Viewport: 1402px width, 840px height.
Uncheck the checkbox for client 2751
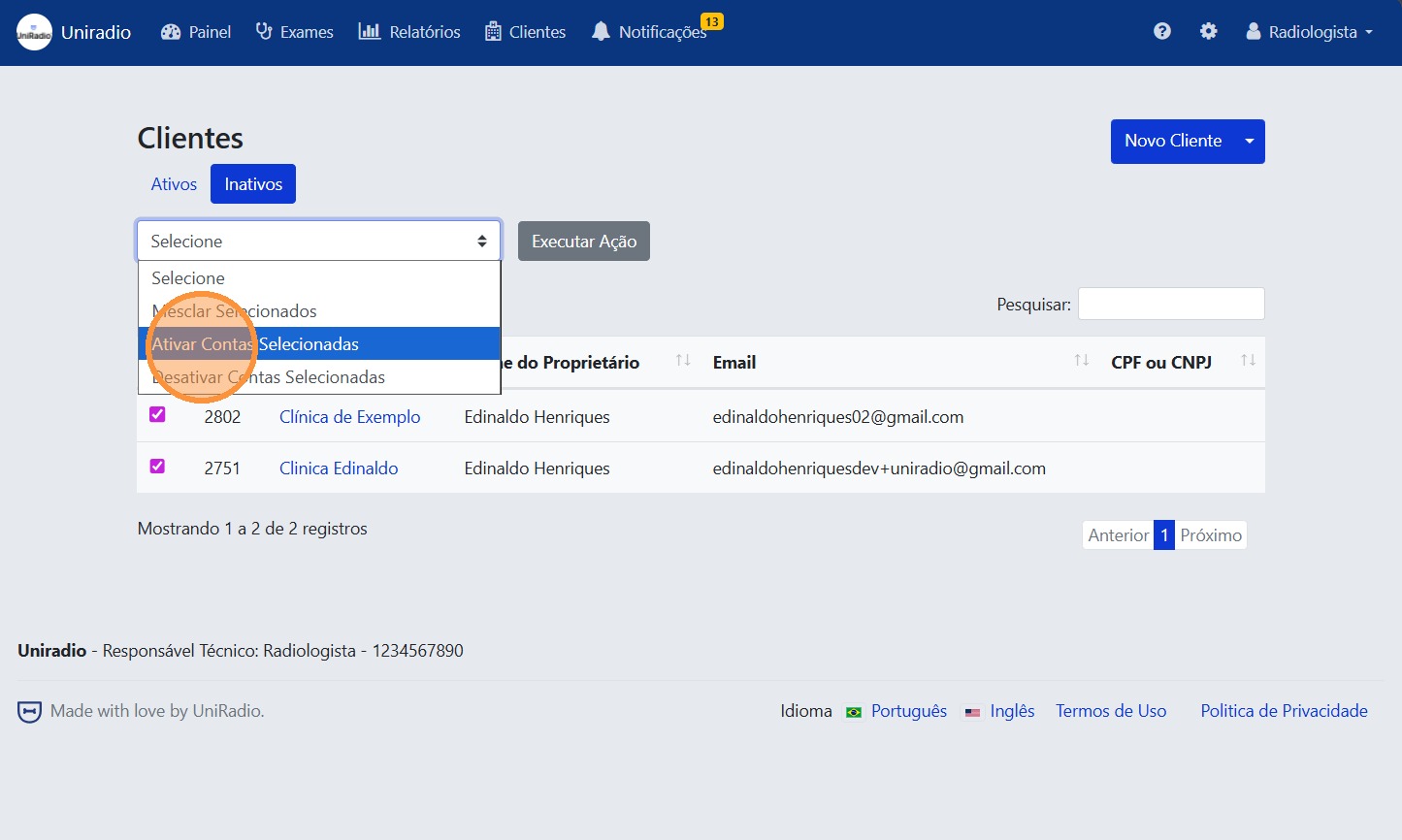click(x=157, y=467)
